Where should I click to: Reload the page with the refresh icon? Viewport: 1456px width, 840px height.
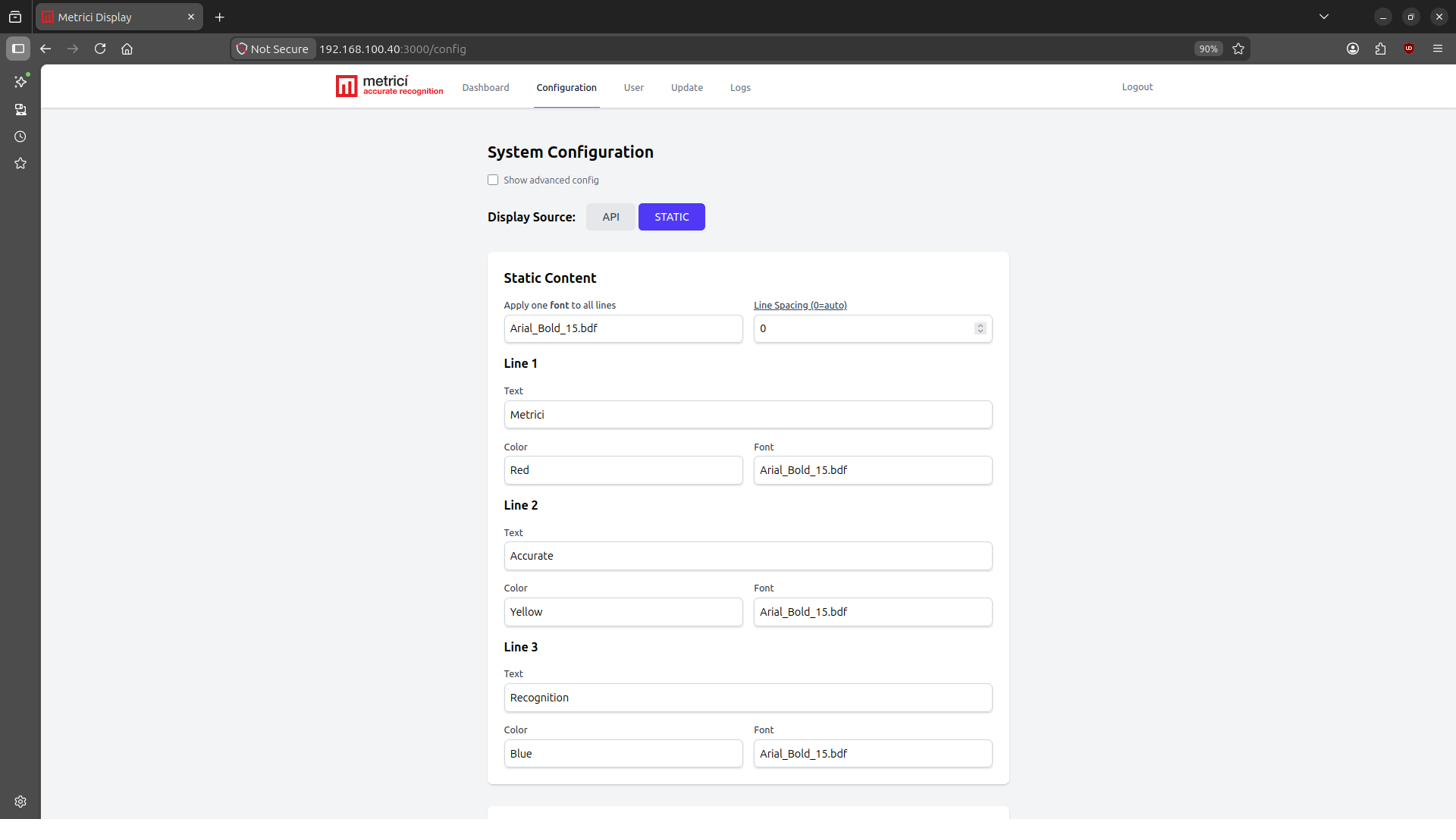coord(100,49)
